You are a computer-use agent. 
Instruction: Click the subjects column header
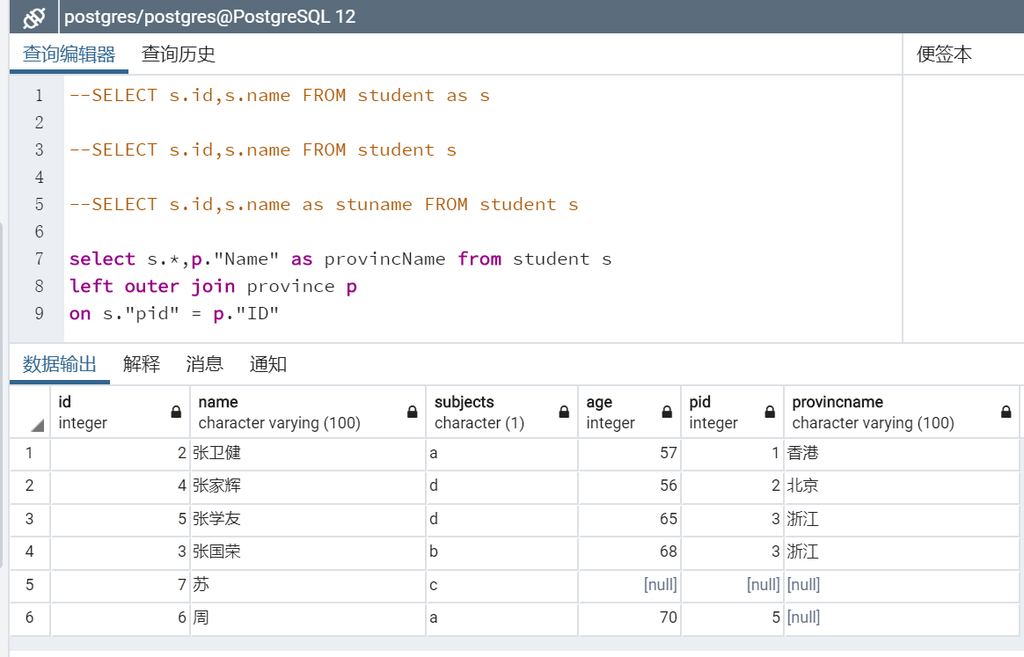[502, 412]
